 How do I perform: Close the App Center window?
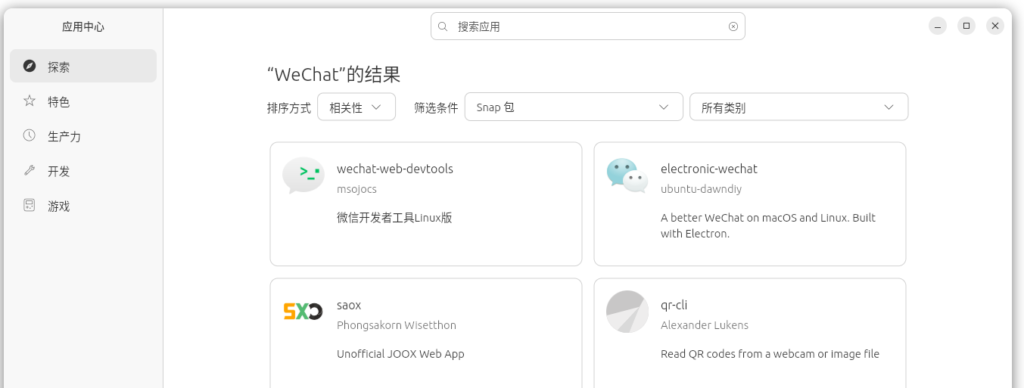coord(995,26)
